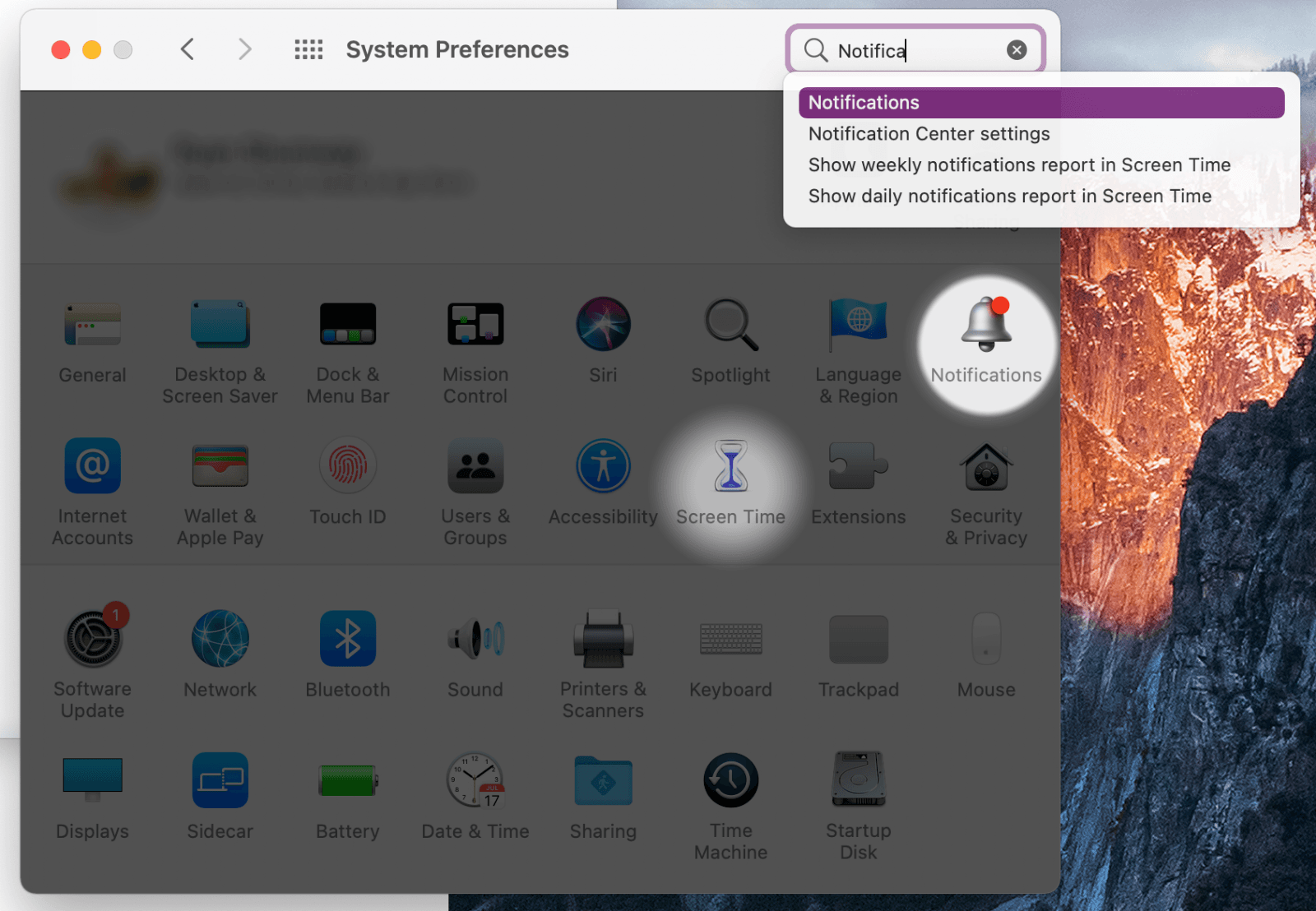Click into the search field containing Notifica
Screen dimensions: 1316x911
click(x=915, y=50)
